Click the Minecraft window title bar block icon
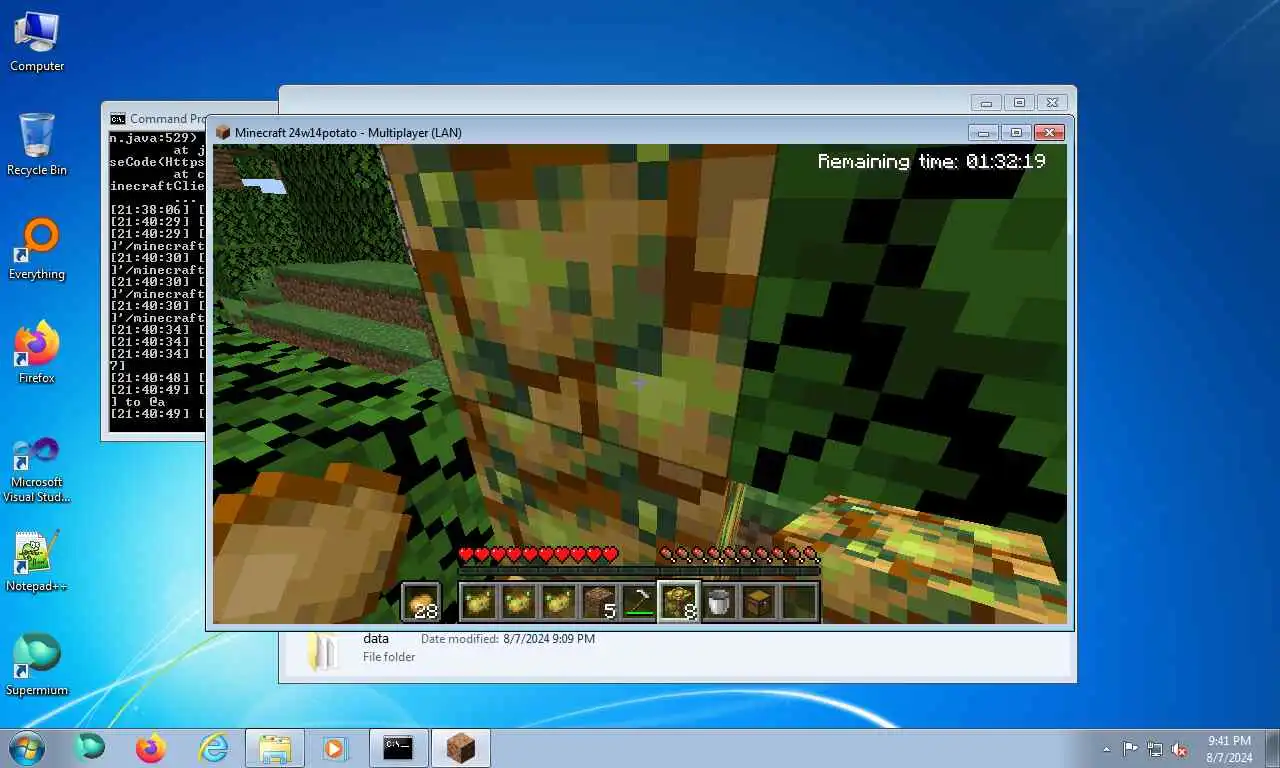This screenshot has width=1280, height=768. coord(223,132)
